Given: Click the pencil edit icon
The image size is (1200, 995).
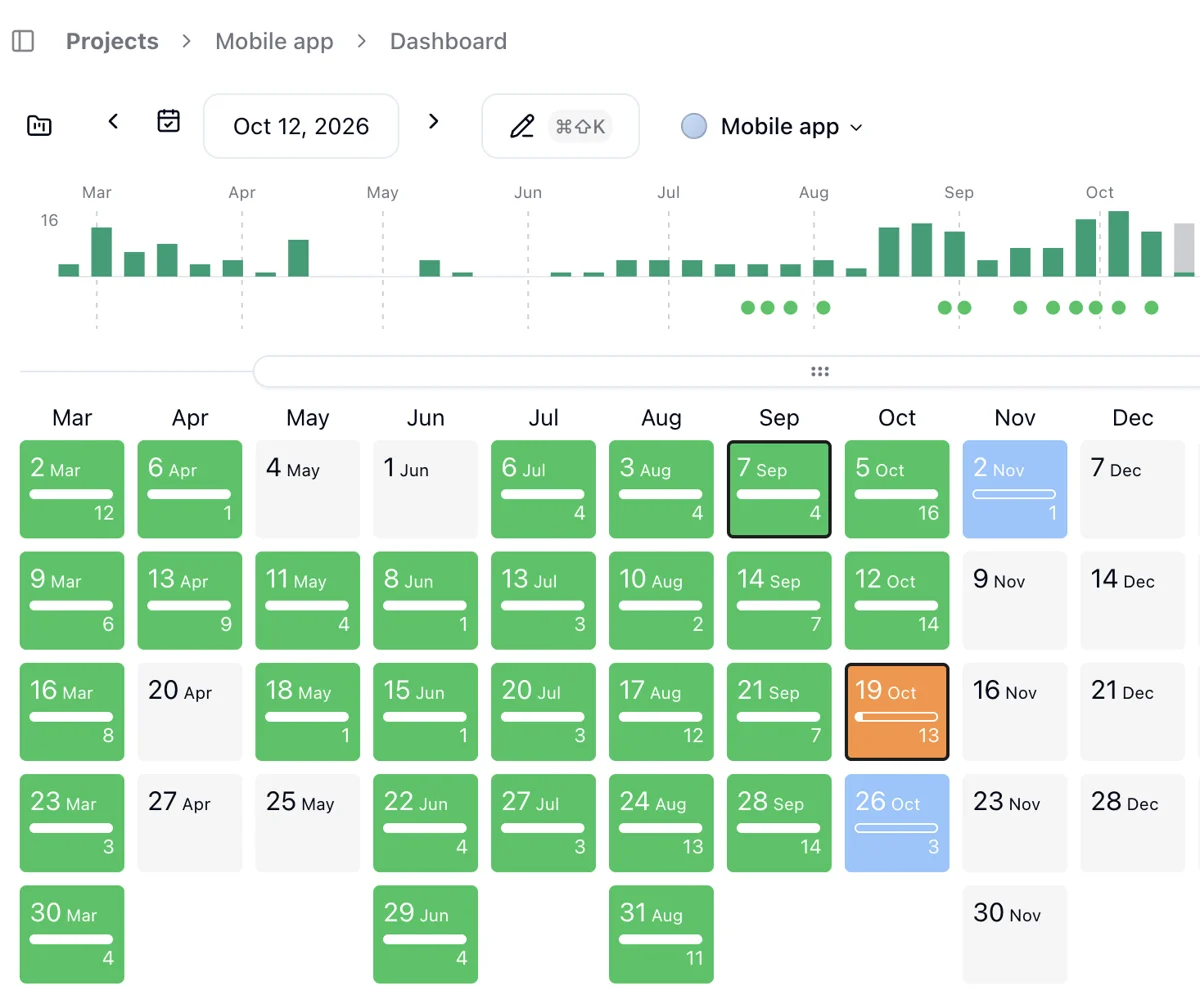Looking at the screenshot, I should click(x=522, y=126).
